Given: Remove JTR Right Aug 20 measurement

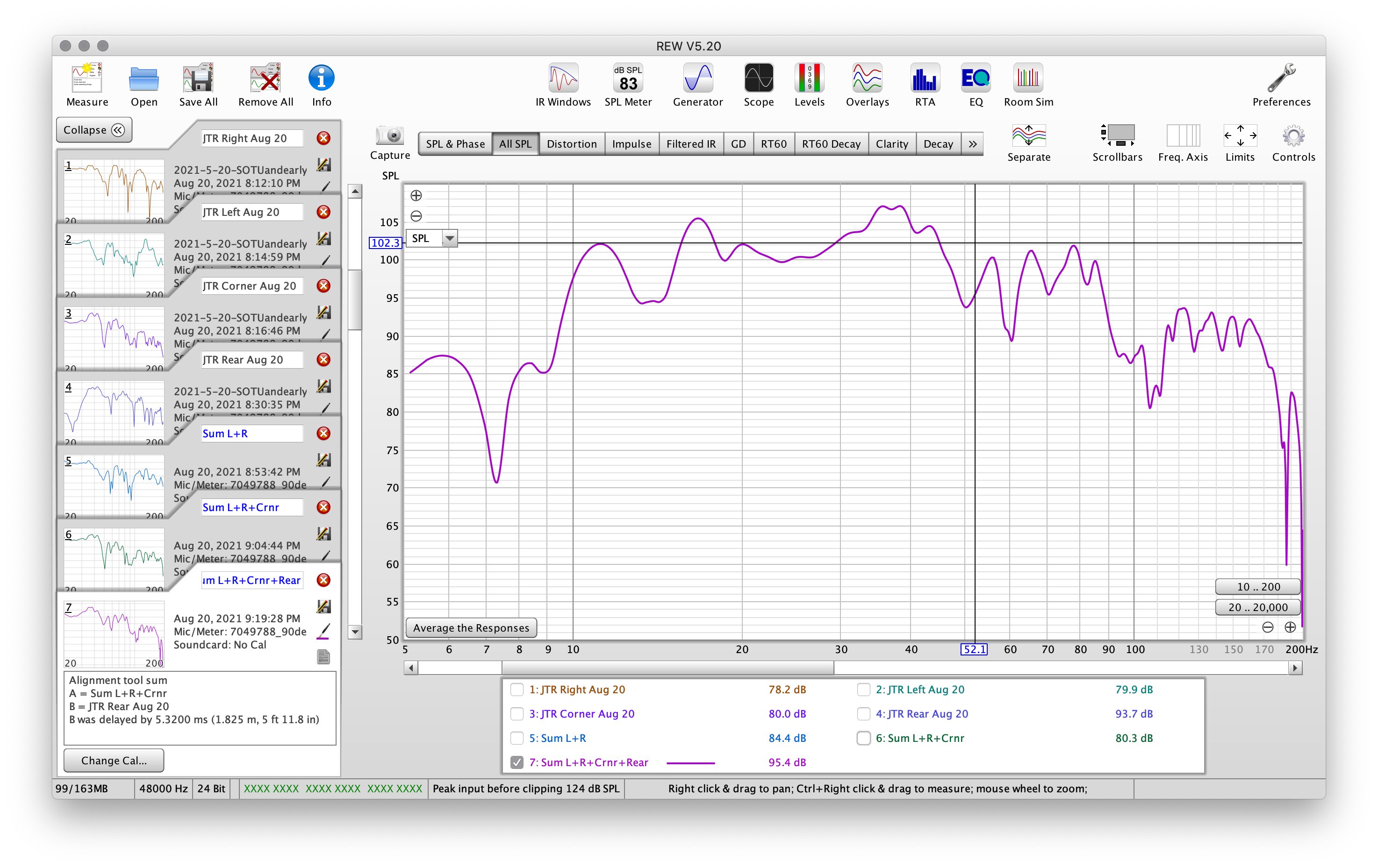Looking at the screenshot, I should tap(323, 138).
